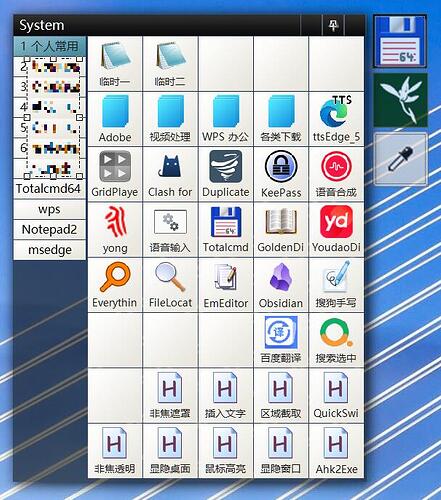Select the 1 个人常用 tab
This screenshot has width=441, height=500.
(50, 46)
